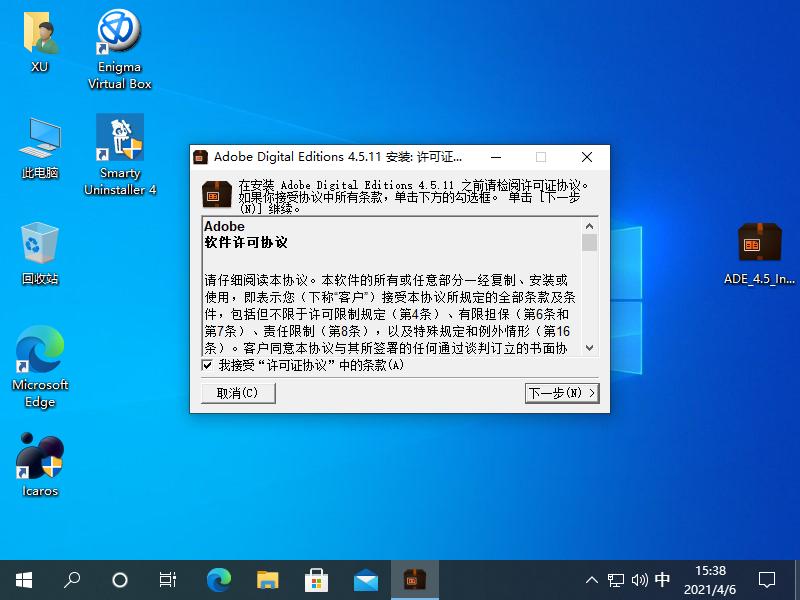Click the 取消(C) button

[238, 393]
